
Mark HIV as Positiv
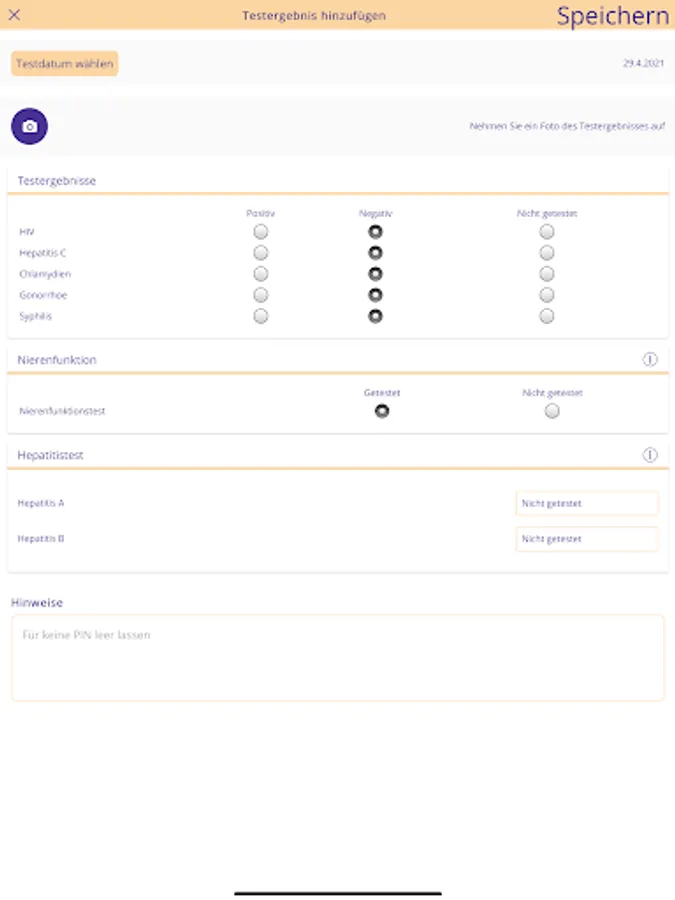pyautogui.click(x=261, y=232)
